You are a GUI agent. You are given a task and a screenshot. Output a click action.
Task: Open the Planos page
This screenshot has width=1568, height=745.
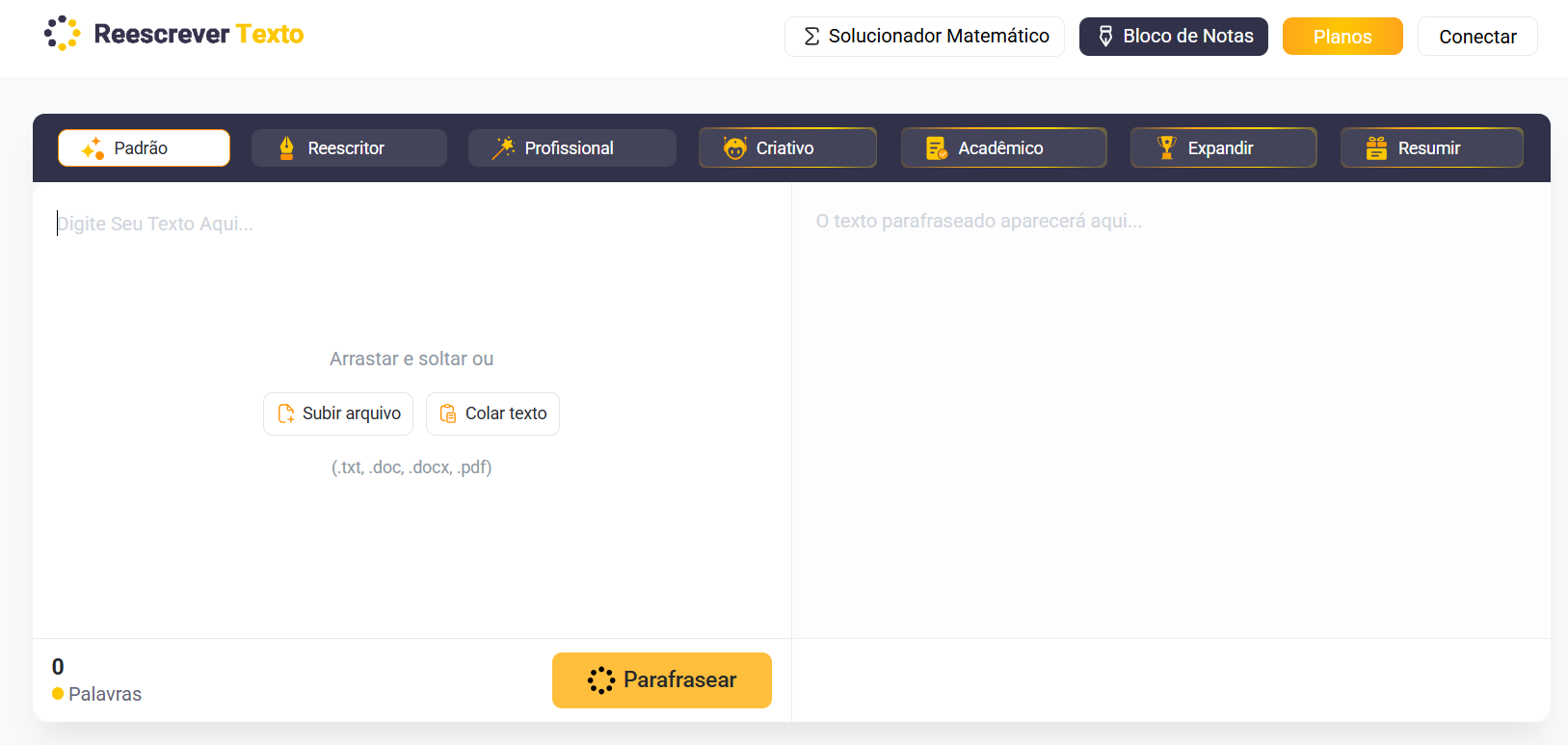(x=1342, y=37)
